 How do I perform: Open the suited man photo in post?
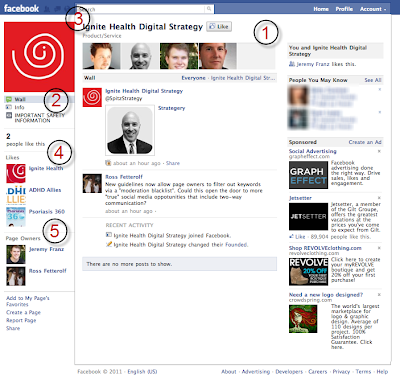(x=130, y=130)
